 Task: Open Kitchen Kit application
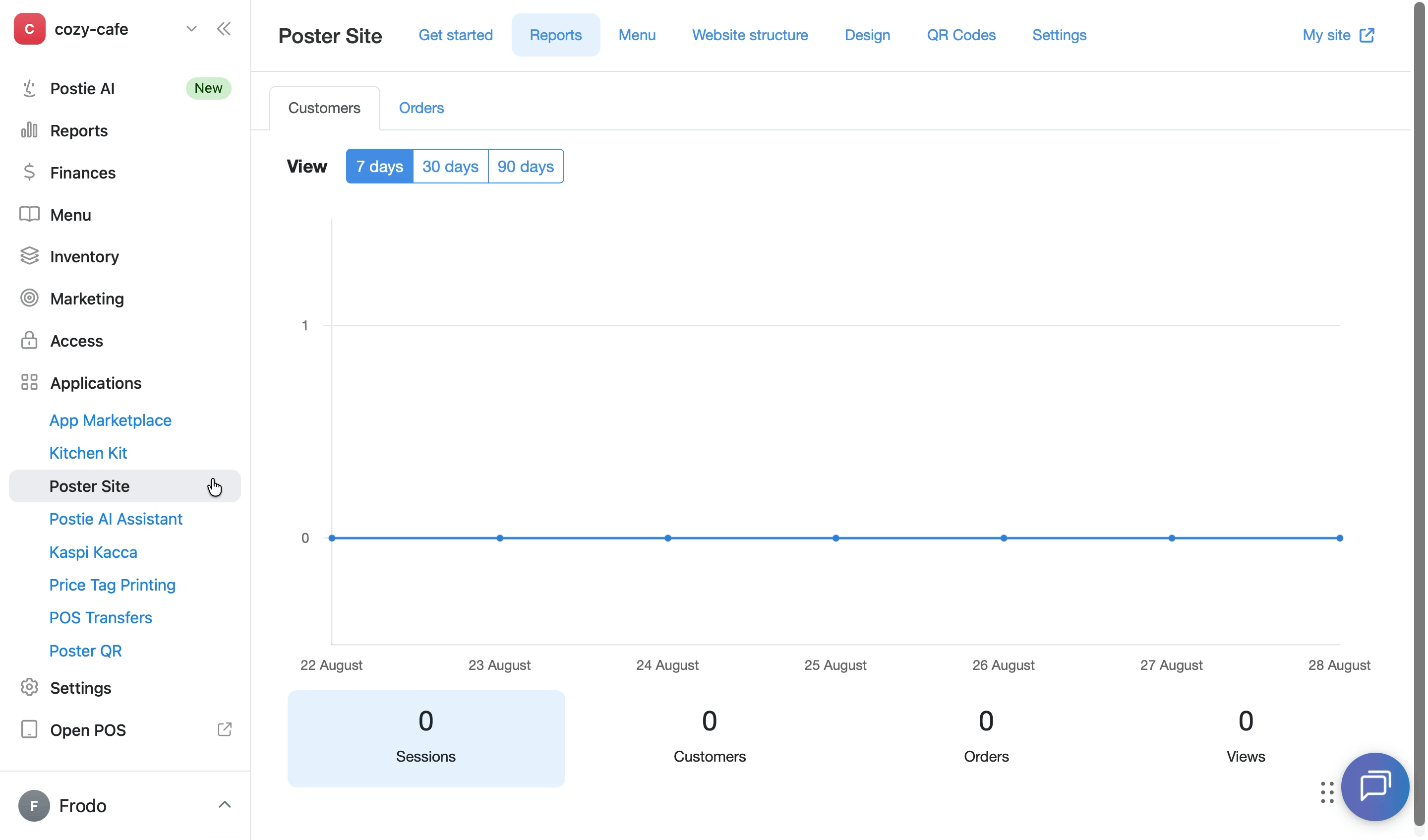point(88,453)
